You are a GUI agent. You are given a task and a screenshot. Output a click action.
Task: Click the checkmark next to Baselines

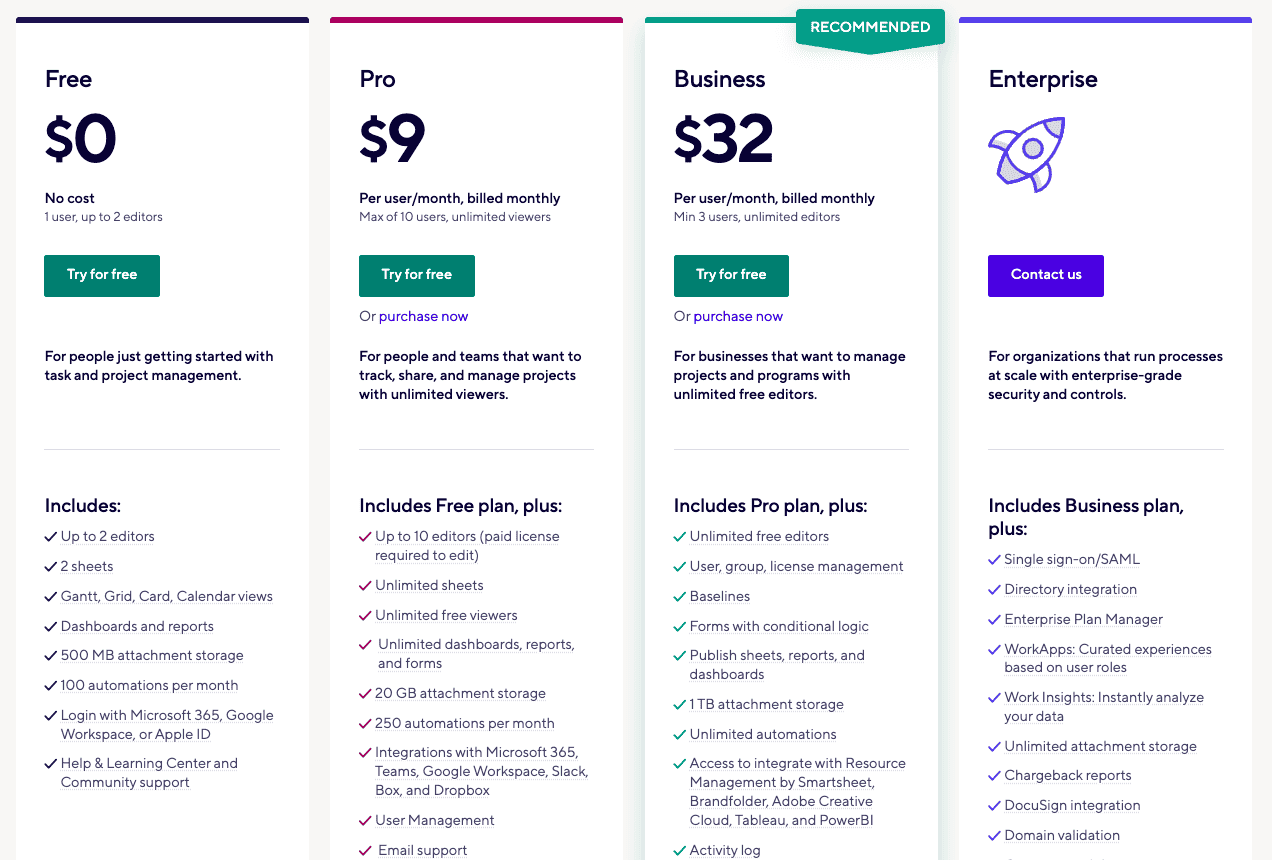click(678, 595)
